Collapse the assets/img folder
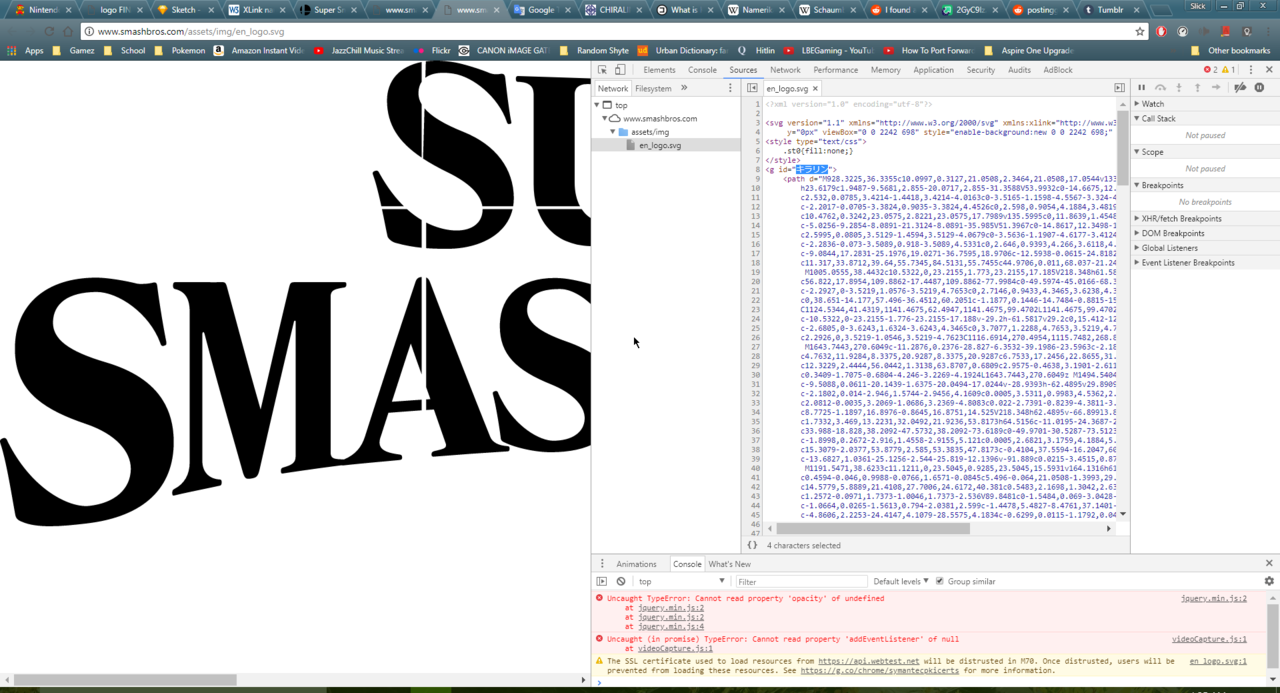1280x693 pixels. [x=612, y=132]
